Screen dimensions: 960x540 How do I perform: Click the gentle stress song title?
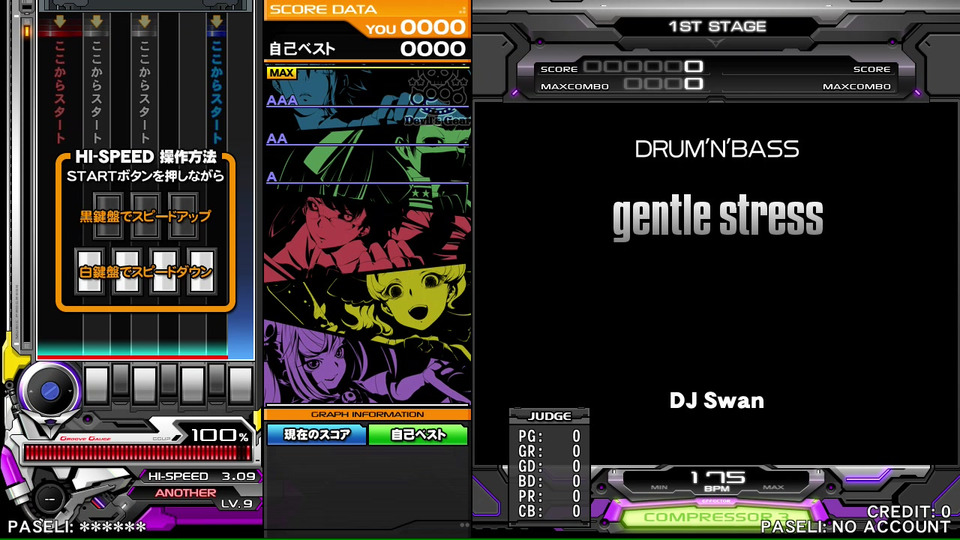point(718,217)
